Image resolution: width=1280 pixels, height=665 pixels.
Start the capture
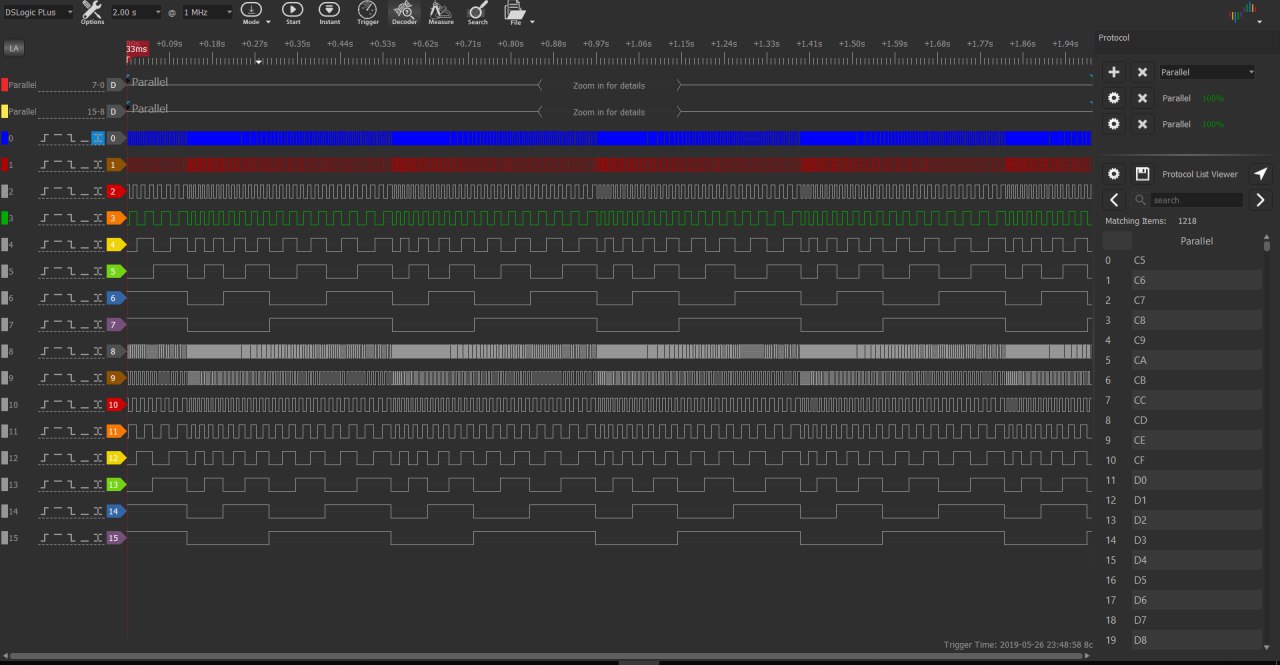(x=293, y=12)
